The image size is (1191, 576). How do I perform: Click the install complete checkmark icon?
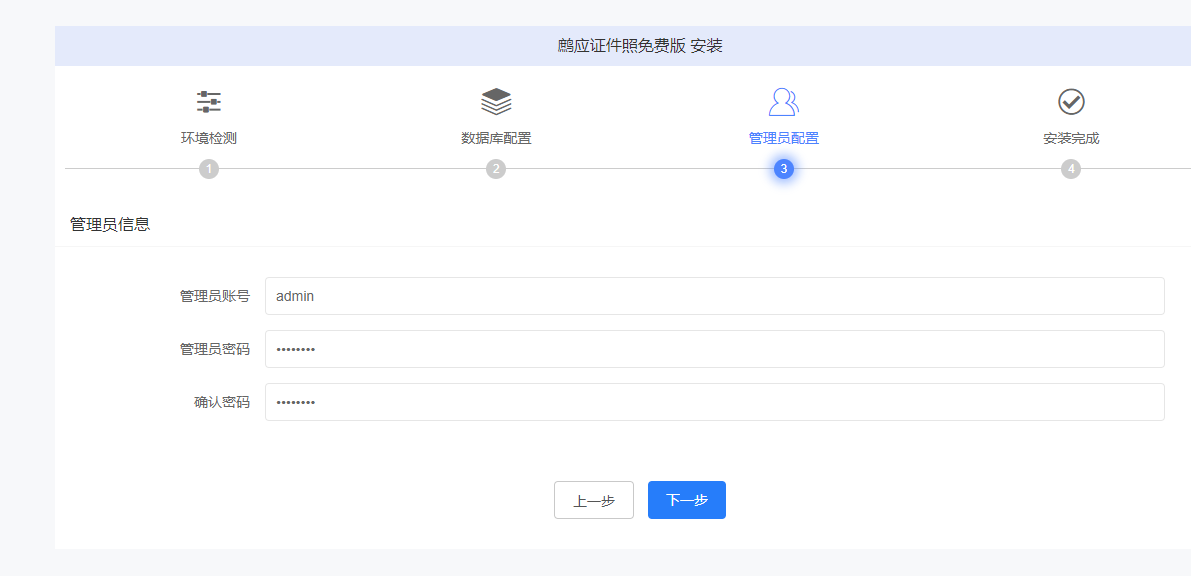click(x=1071, y=101)
